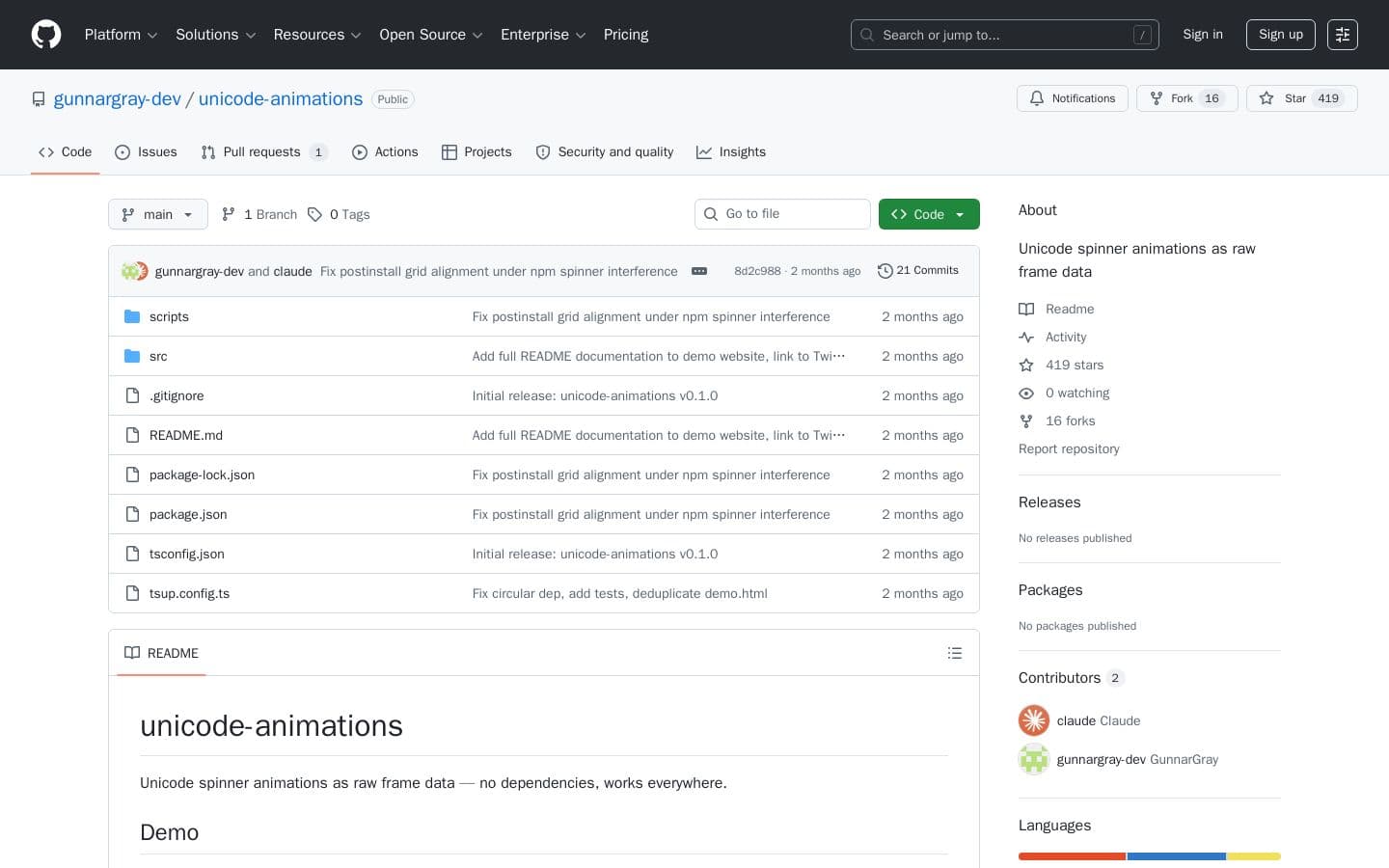Expand the Resources dropdown menu
Image resolution: width=1389 pixels, height=868 pixels.
pos(317,35)
